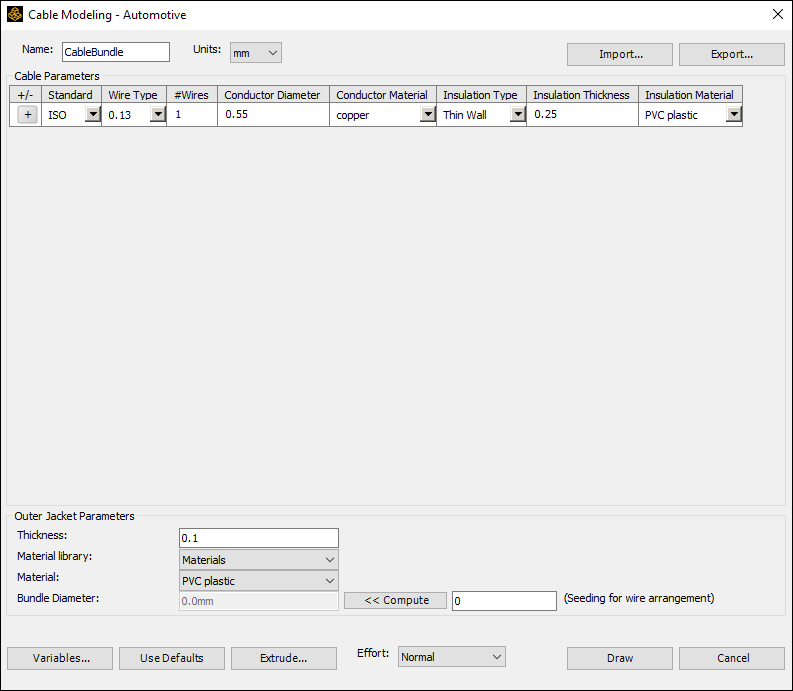Screen dimensions: 793x691
Task: Click the Wire Type column header
Action: [134, 95]
